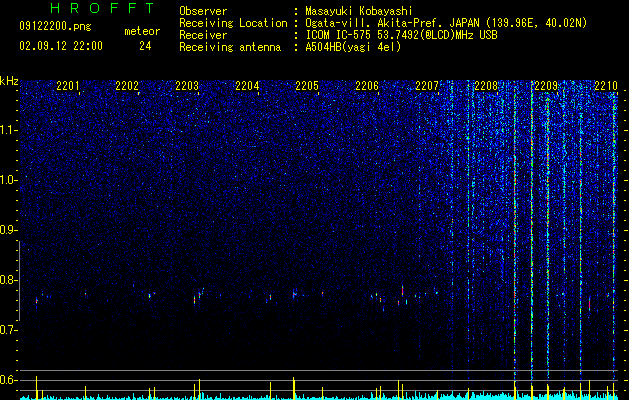Viewport: 629px width, 400px height.
Task: Click the 2210 time marker
Action: pos(606,86)
